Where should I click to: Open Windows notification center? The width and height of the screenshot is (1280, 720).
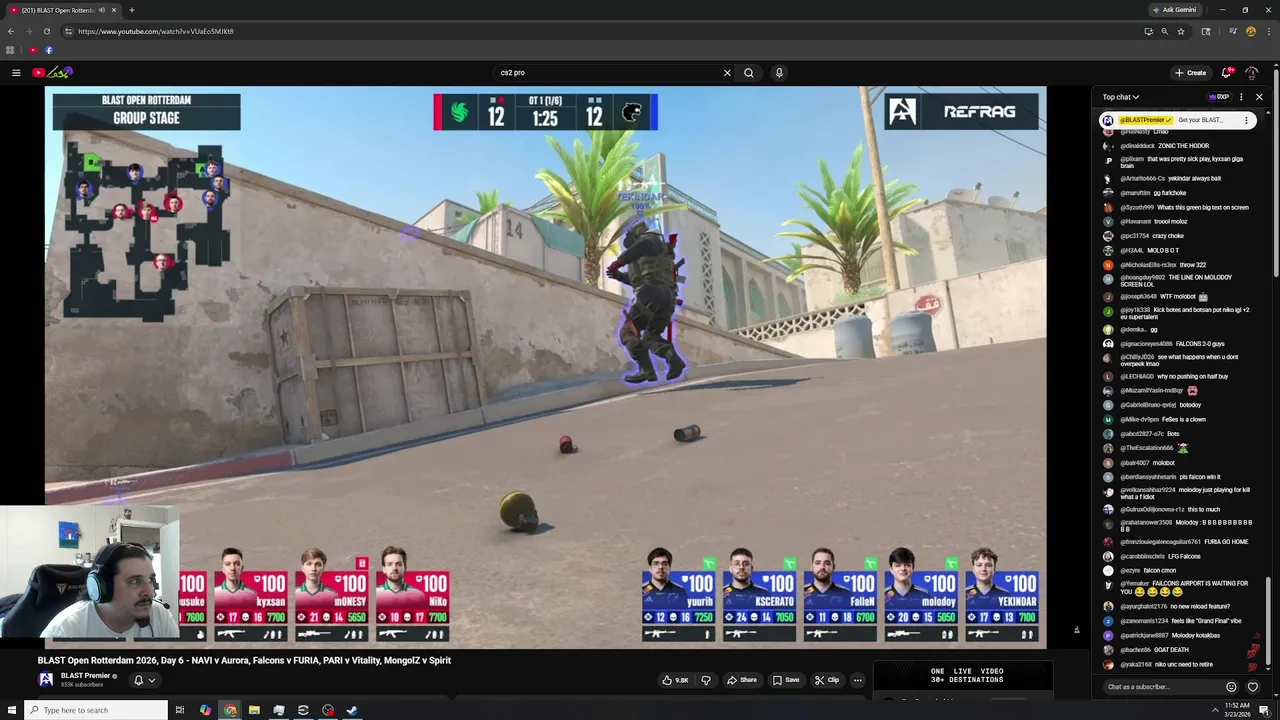pos(1264,710)
